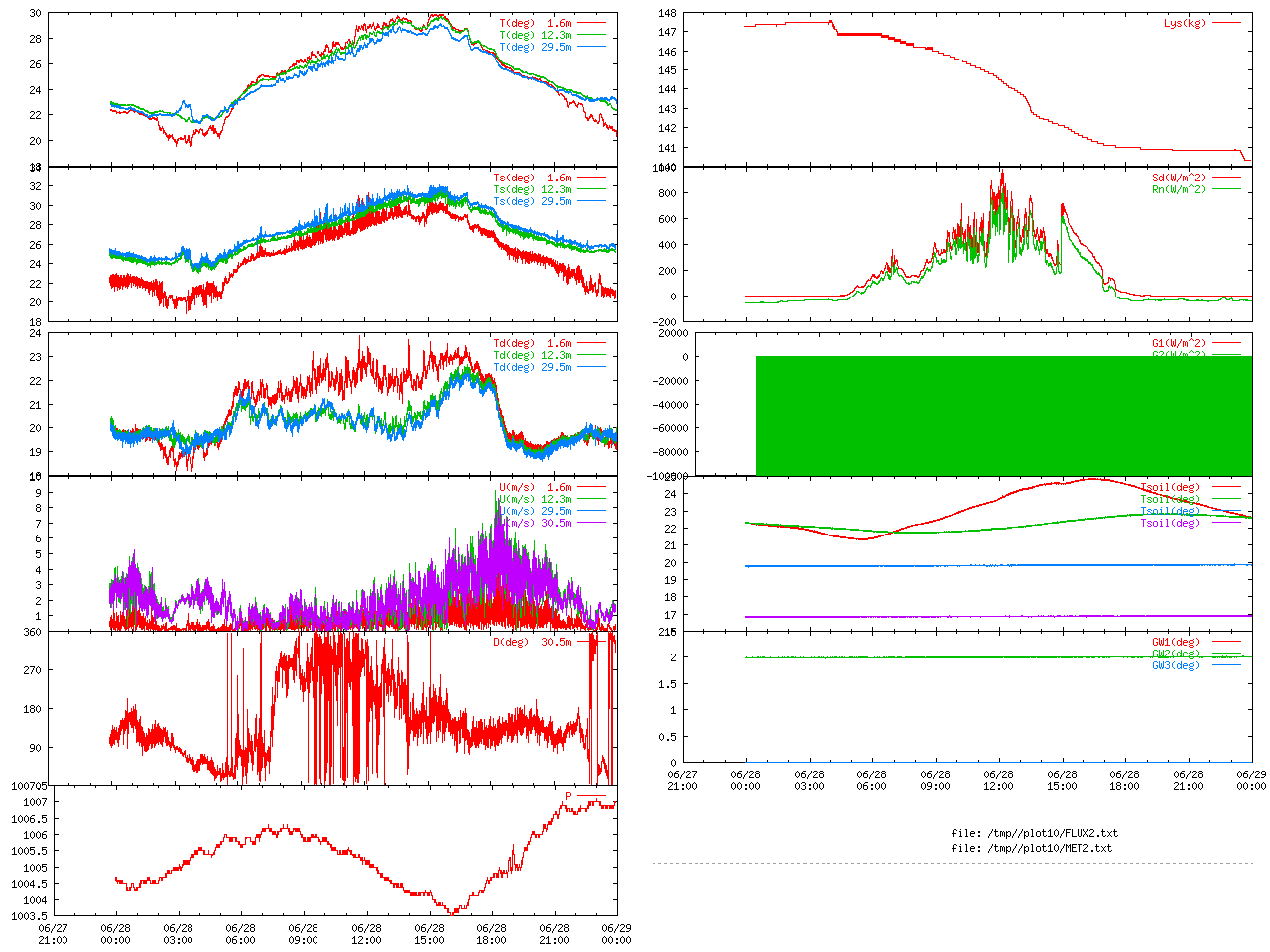Click the 'U(m/s) 1.6m' legend label

click(536, 488)
